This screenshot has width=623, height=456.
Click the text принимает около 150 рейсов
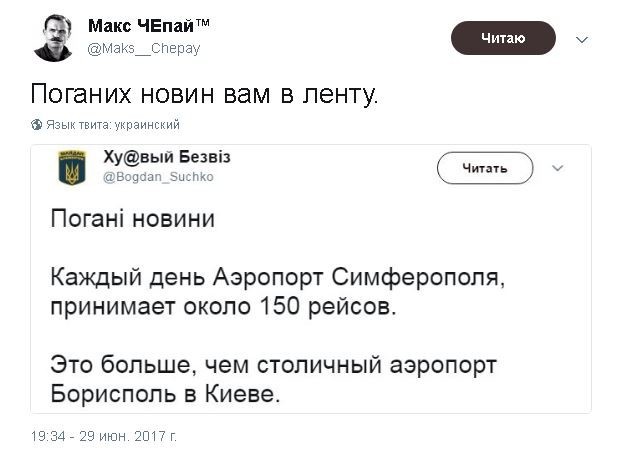(x=223, y=305)
